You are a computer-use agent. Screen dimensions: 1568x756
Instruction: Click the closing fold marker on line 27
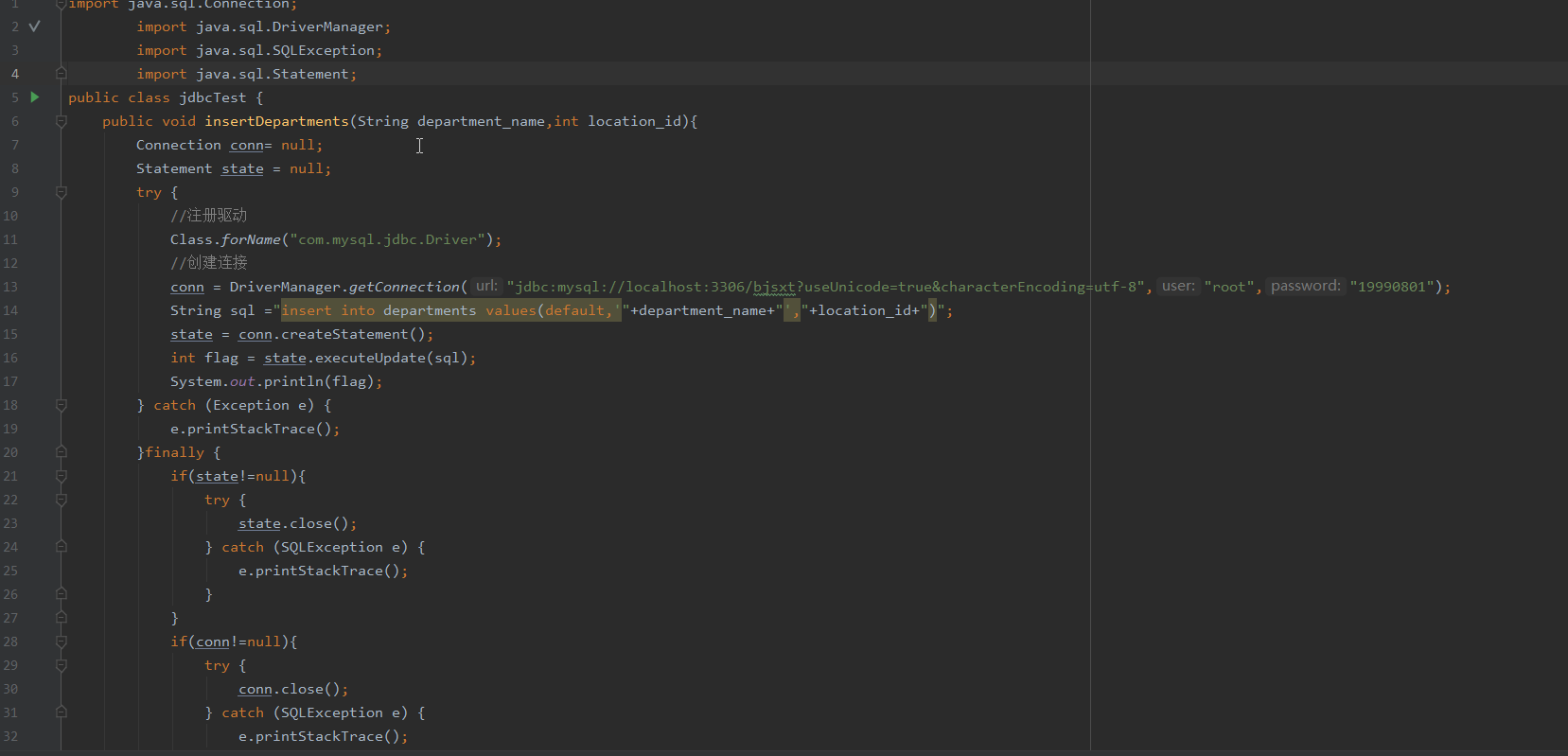(x=61, y=618)
